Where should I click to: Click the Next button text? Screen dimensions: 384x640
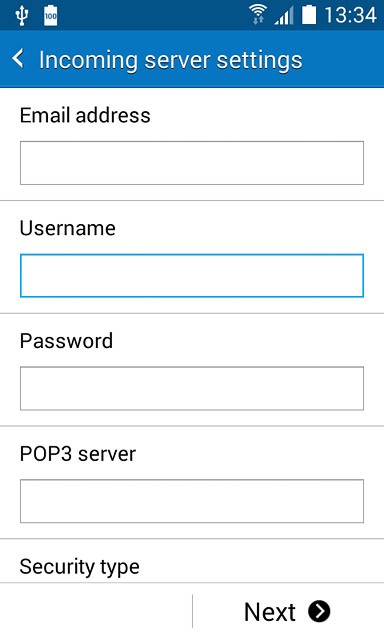click(x=270, y=612)
